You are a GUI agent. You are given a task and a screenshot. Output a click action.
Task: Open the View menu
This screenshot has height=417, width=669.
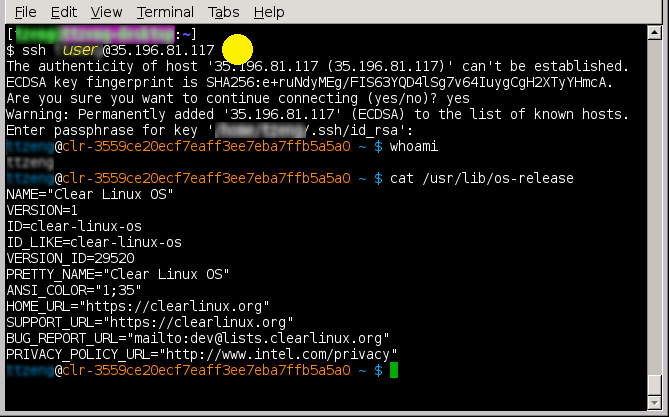point(106,12)
